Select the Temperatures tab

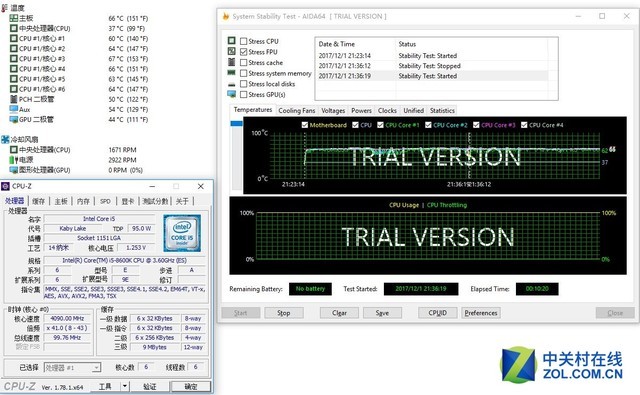pos(253,110)
